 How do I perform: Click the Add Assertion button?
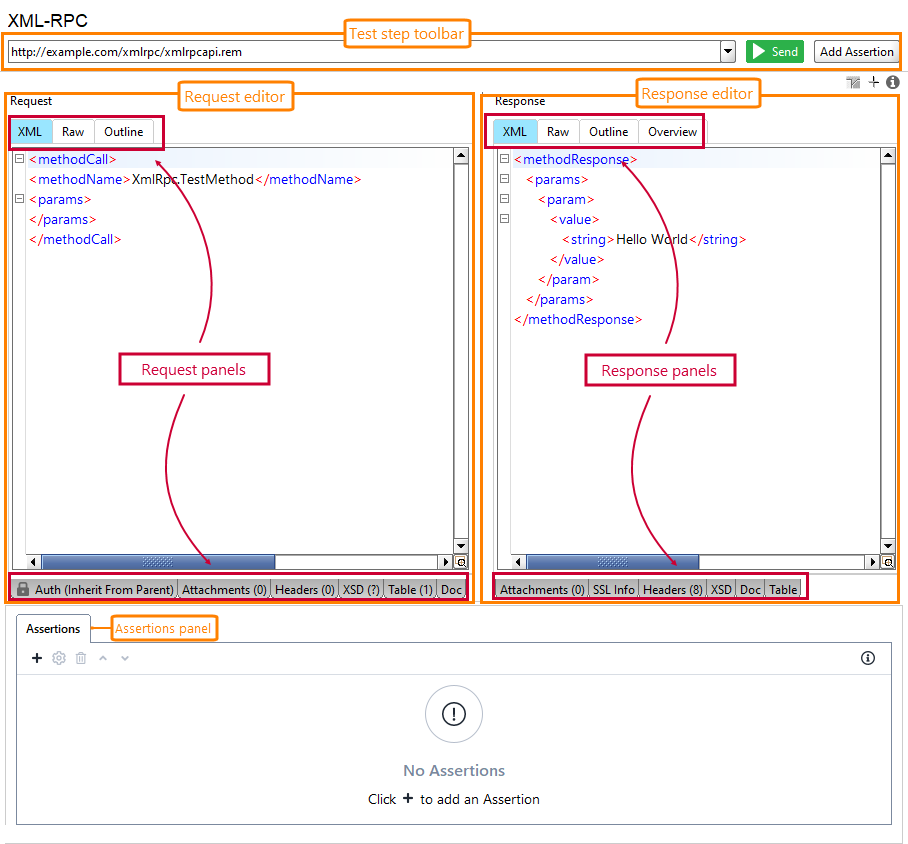(x=856, y=52)
